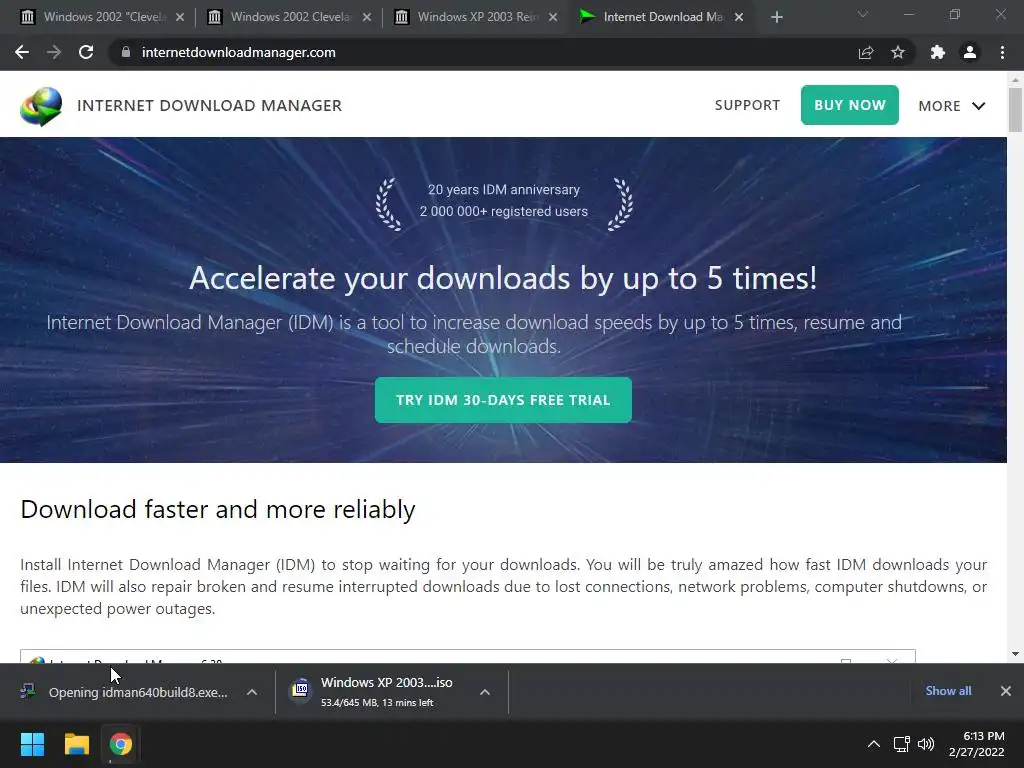
Task: Click the "Accelerate your downloads" headline
Action: [x=503, y=278]
